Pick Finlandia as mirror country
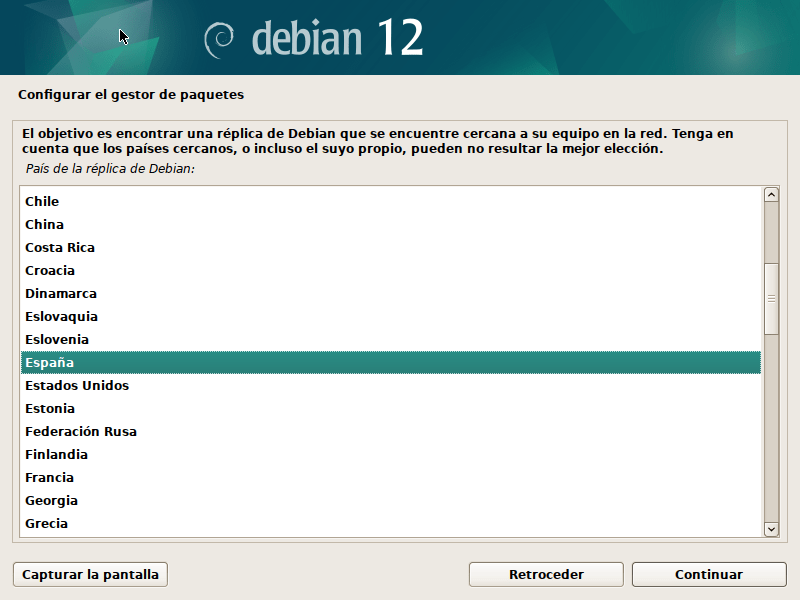Image resolution: width=800 pixels, height=600 pixels. click(391, 454)
